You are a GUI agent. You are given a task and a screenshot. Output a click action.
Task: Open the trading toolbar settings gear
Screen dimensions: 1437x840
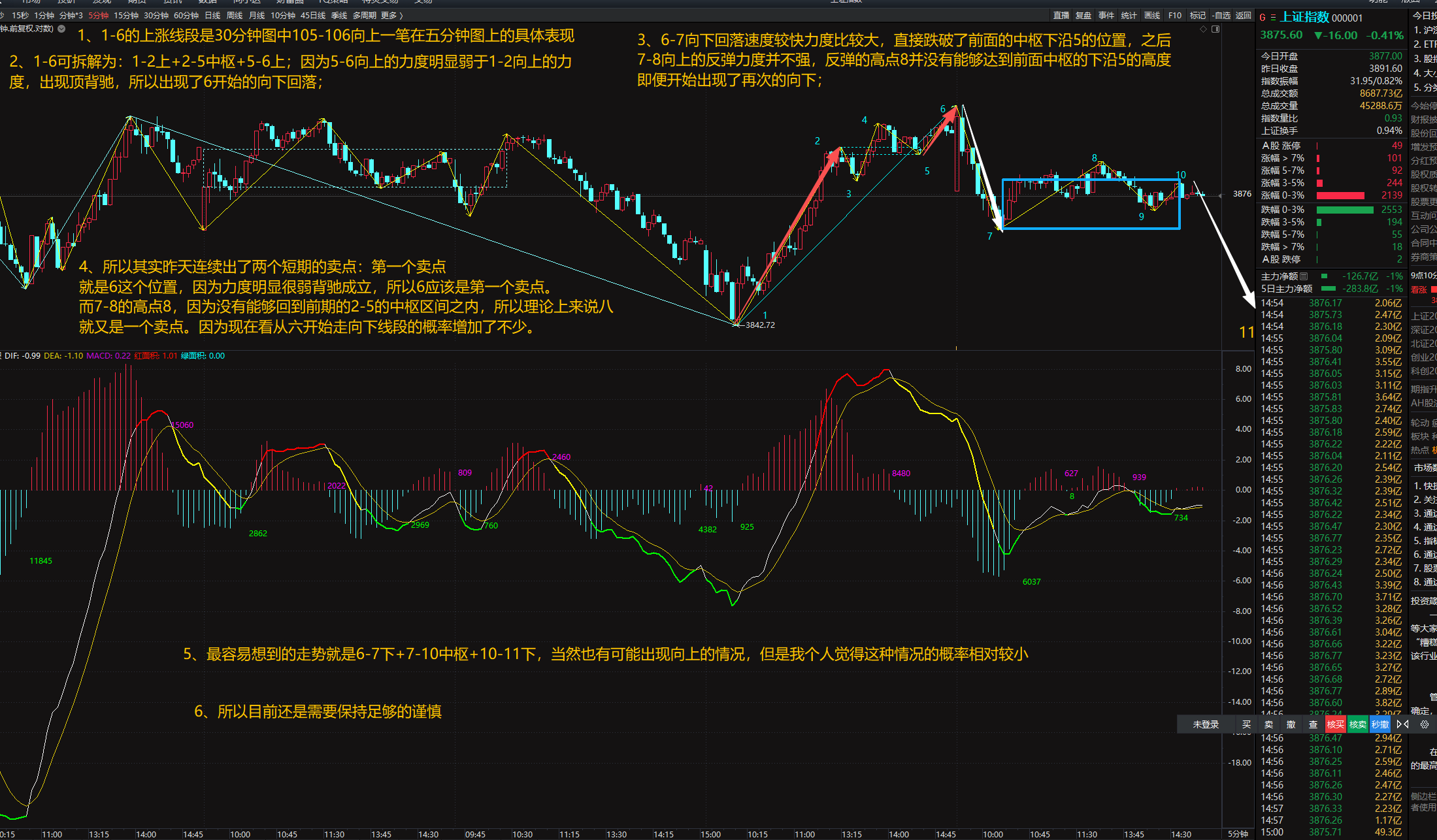pyautogui.click(x=1425, y=724)
